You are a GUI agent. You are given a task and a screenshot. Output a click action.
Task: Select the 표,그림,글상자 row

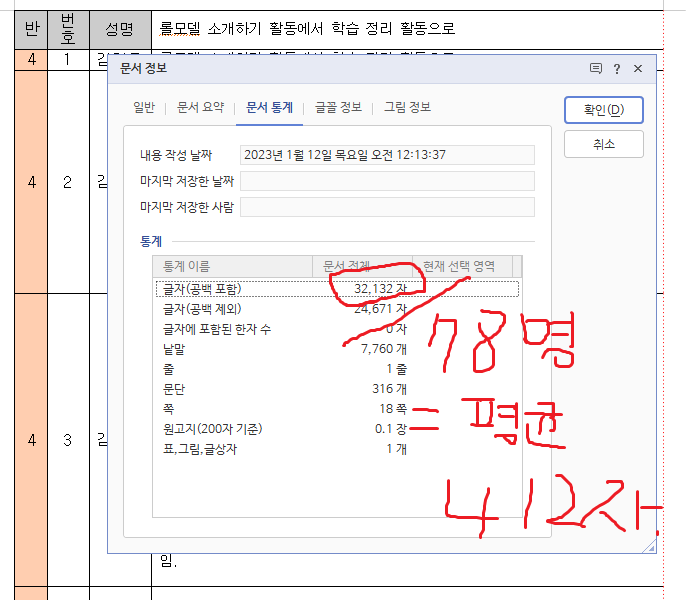(337, 449)
